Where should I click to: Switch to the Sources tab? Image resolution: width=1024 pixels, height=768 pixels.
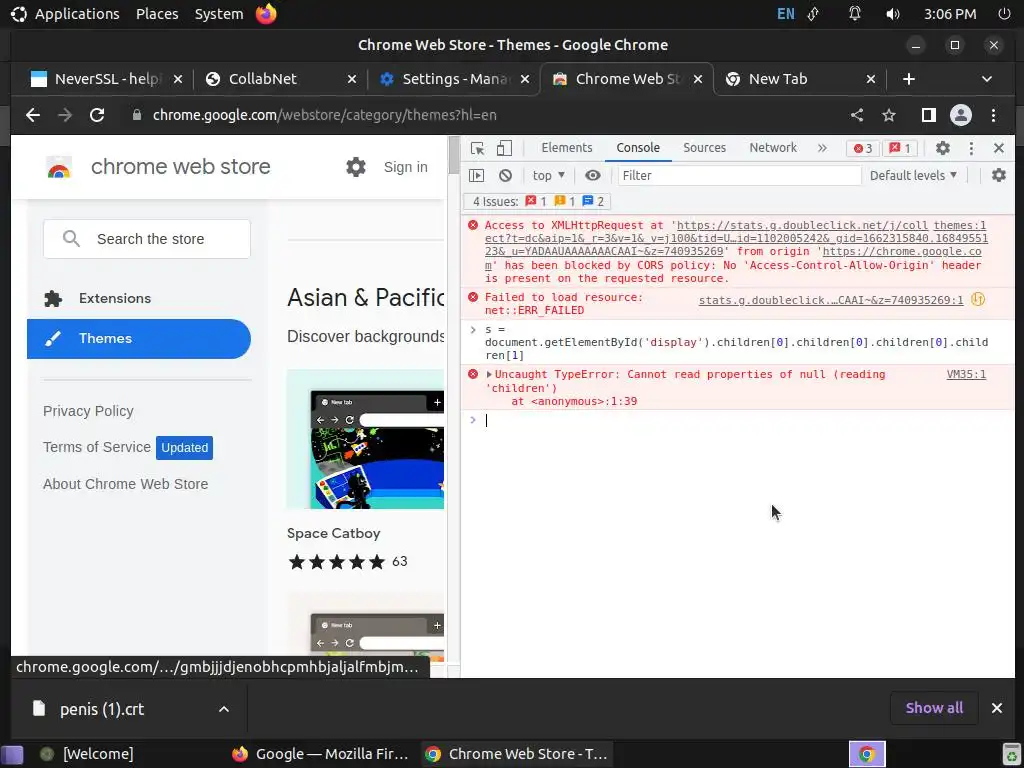pos(704,148)
